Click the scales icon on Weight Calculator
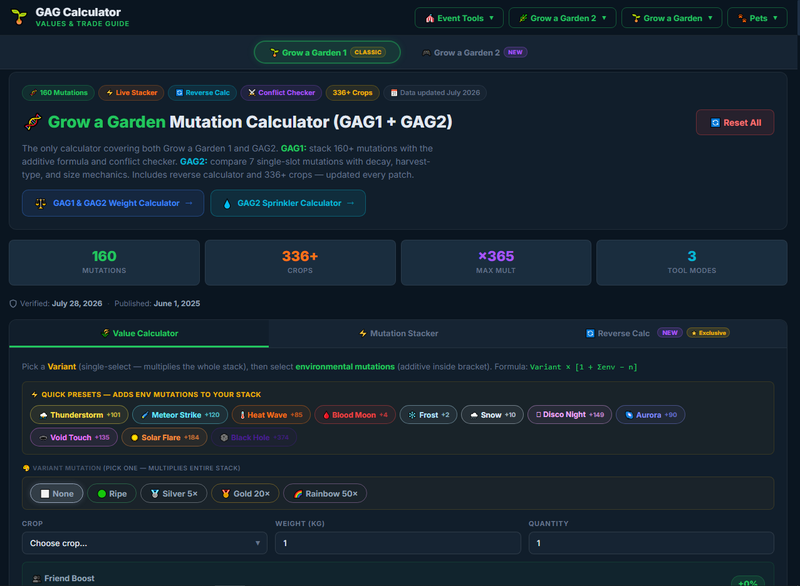 tap(40, 203)
